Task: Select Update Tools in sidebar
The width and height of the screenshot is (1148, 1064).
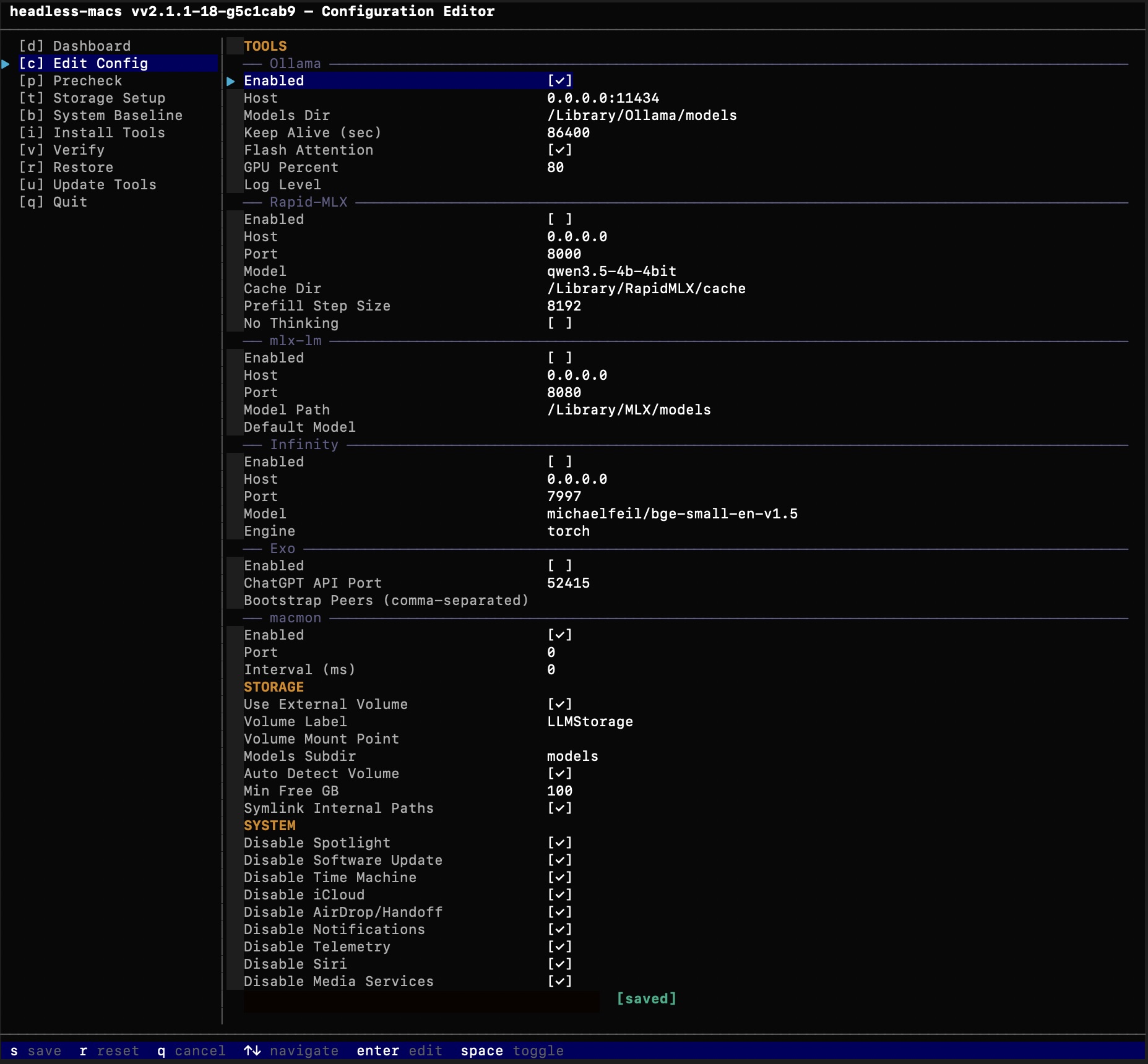Action: [x=88, y=184]
